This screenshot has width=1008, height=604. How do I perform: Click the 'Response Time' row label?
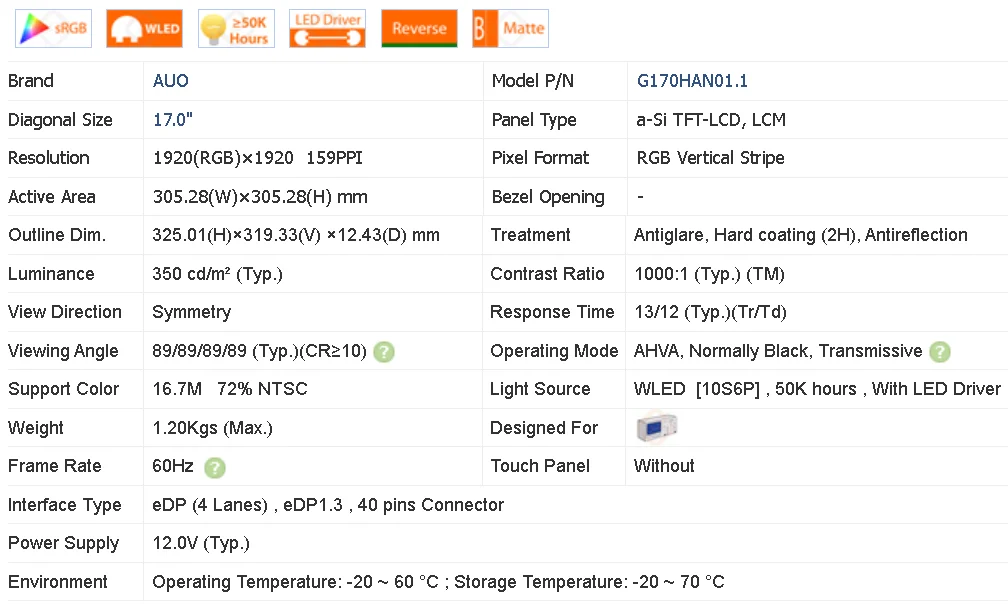pyautogui.click(x=552, y=312)
